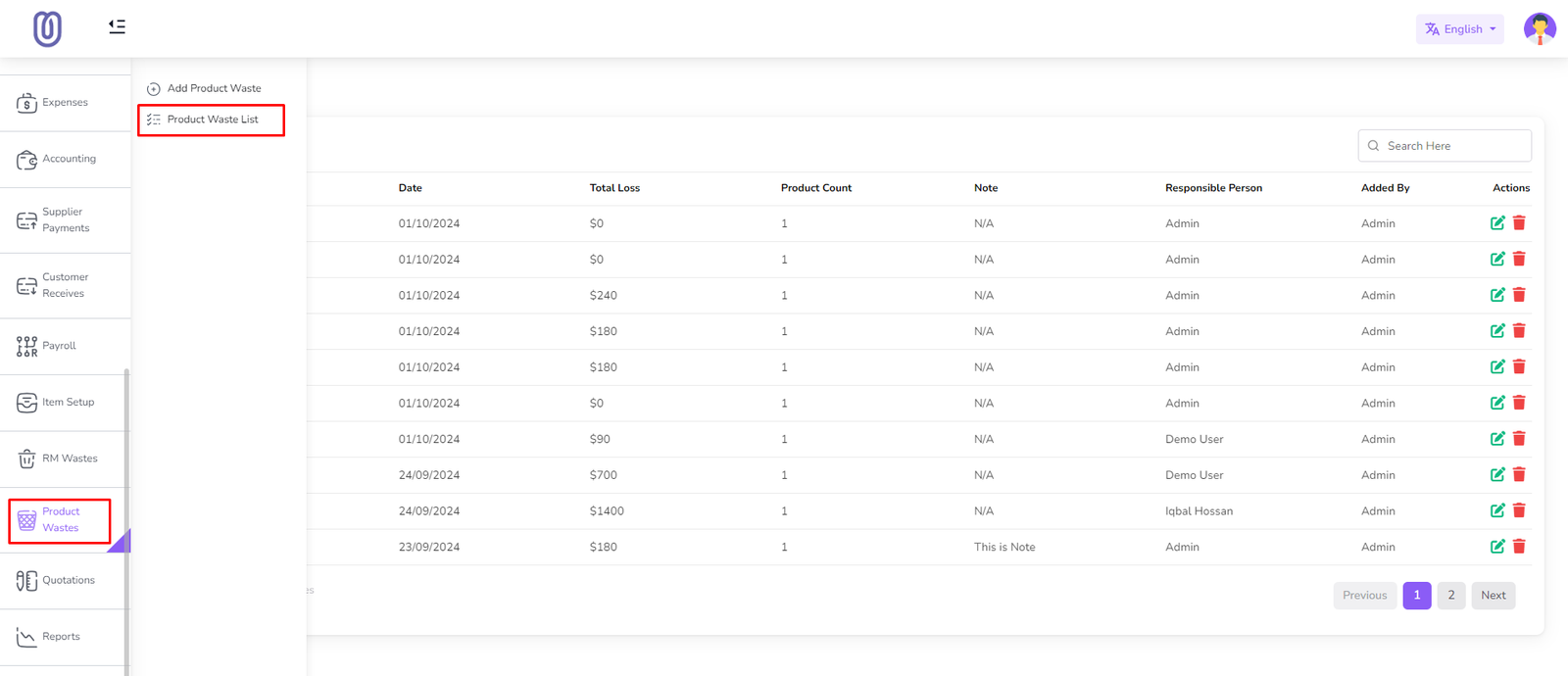The height and width of the screenshot is (676, 1568).
Task: Expand the Product Wastes sidebar menu
Action: (x=60, y=520)
